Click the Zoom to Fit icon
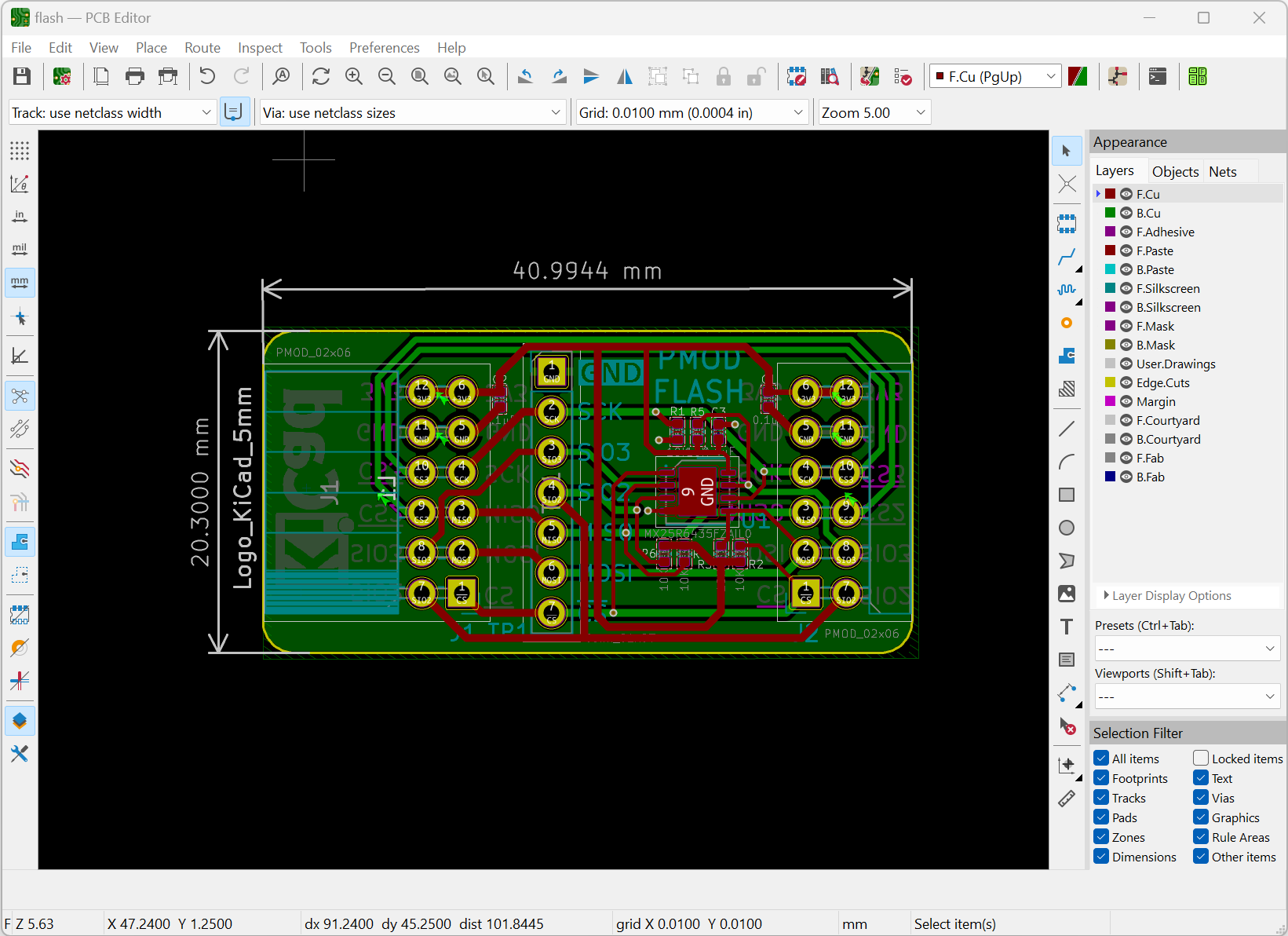The image size is (1288, 936). [420, 76]
